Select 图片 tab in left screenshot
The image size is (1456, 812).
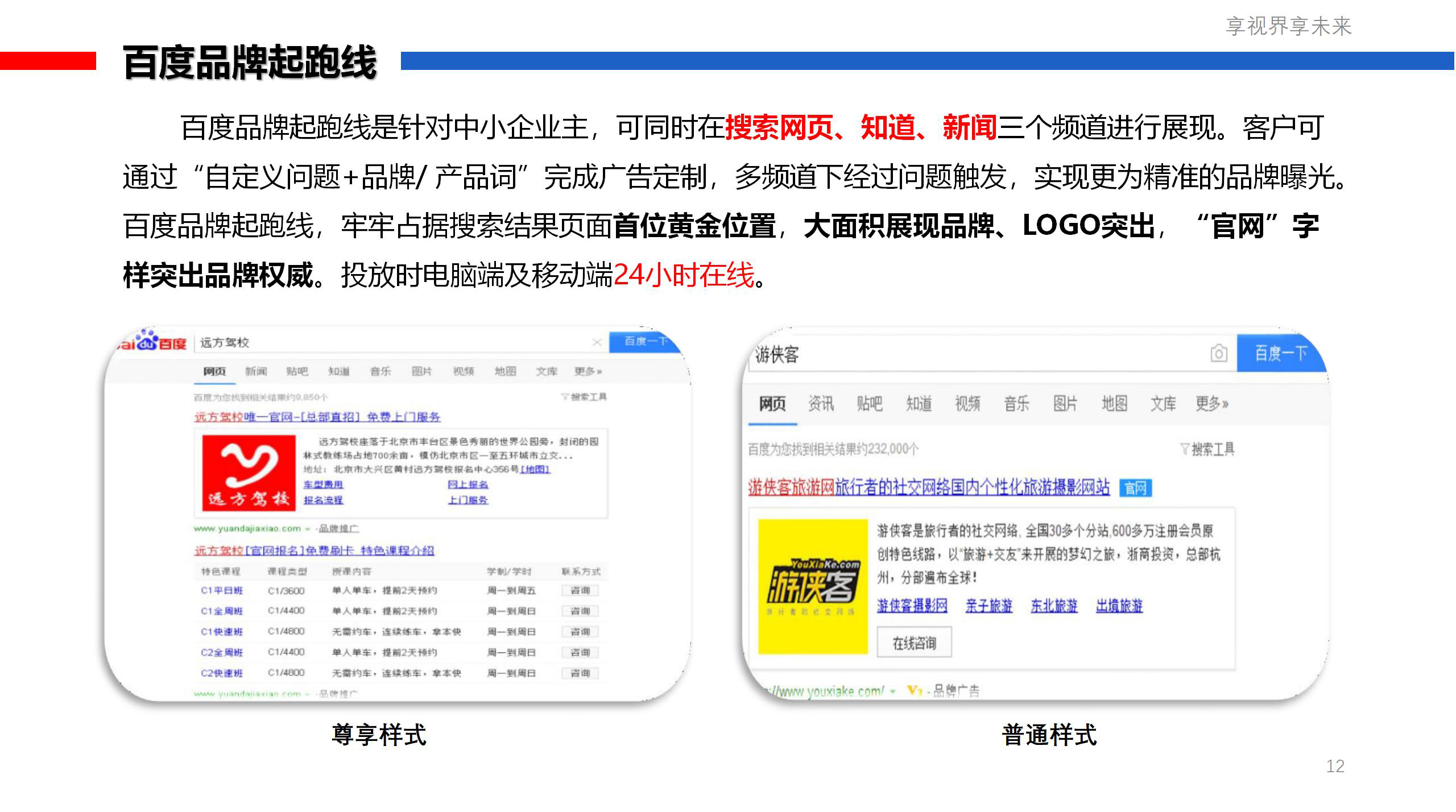click(x=422, y=371)
